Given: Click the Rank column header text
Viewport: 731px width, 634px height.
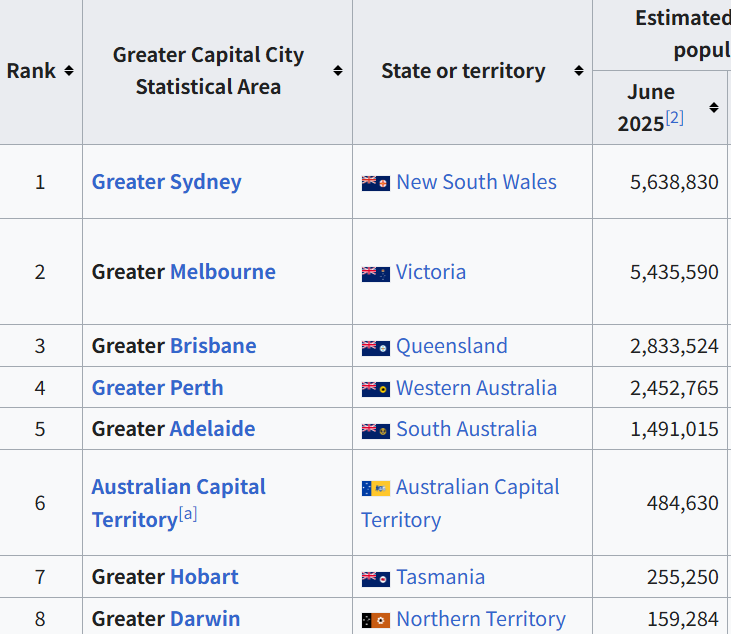Looking at the screenshot, I should 31,71.
